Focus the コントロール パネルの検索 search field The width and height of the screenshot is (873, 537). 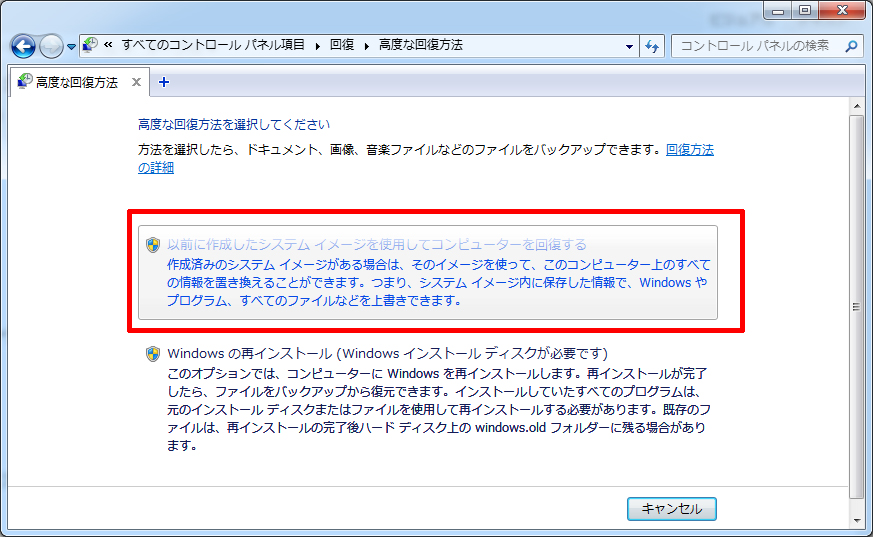(757, 46)
